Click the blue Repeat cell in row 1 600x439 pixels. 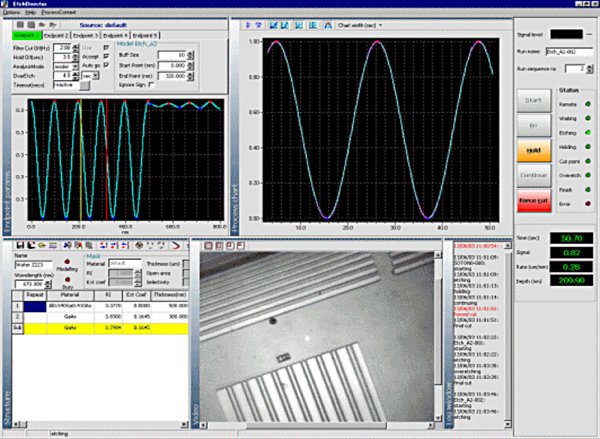35,306
